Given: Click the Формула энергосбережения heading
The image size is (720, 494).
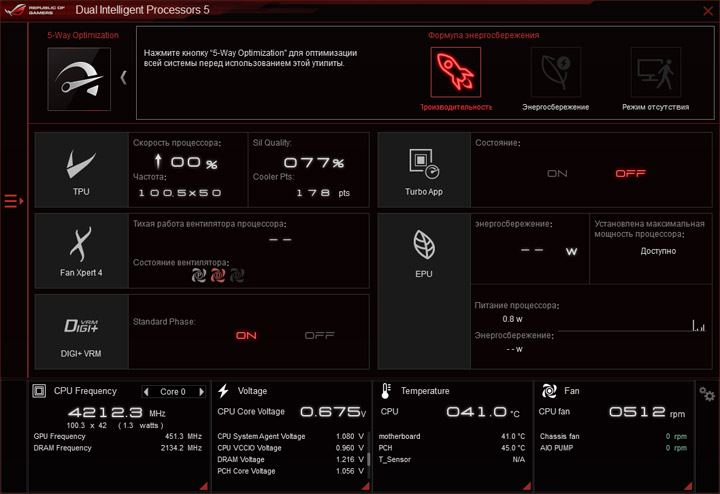Looking at the screenshot, I should click(484, 35).
